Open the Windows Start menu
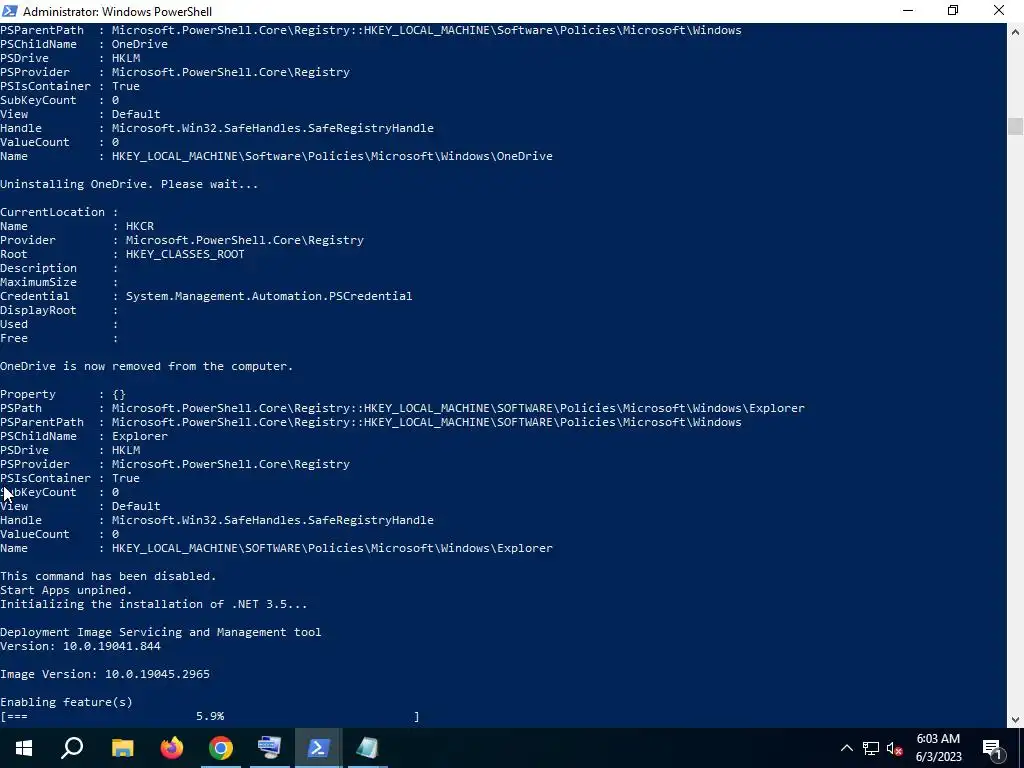Viewport: 1024px width, 768px height. 24,748
